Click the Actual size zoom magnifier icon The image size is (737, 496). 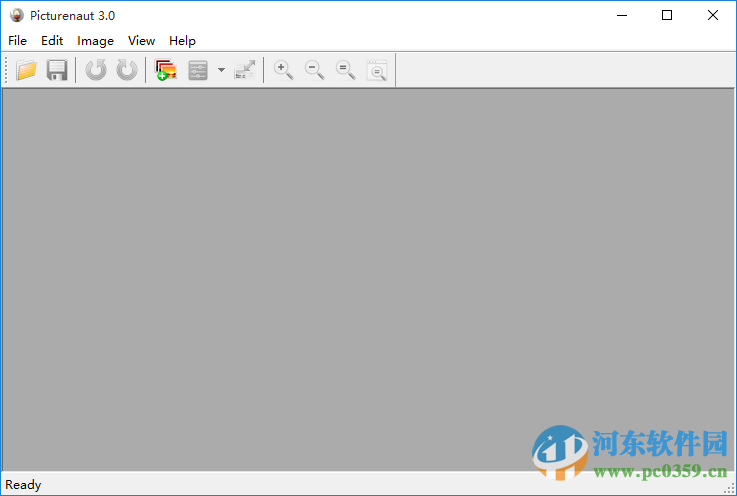point(345,70)
